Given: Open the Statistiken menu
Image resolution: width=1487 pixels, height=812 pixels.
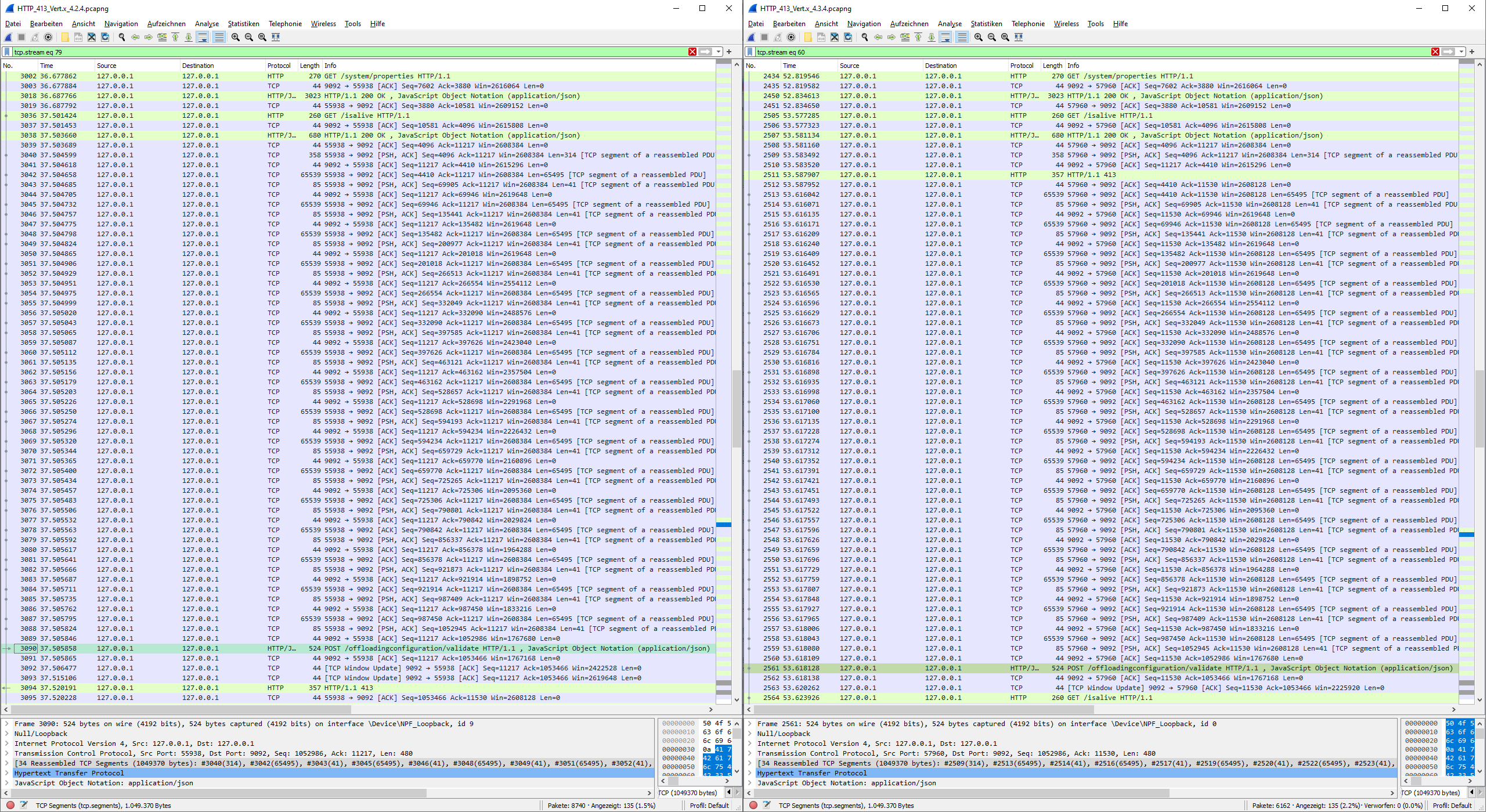Looking at the screenshot, I should (243, 23).
